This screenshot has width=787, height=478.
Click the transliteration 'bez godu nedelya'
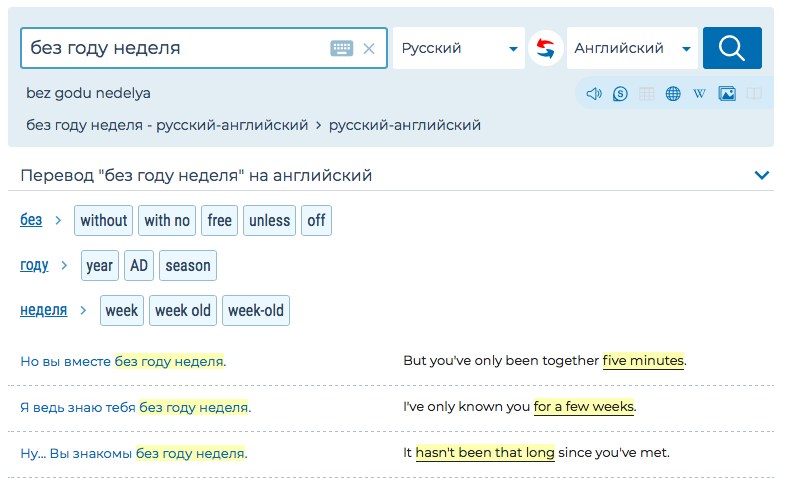(x=88, y=93)
